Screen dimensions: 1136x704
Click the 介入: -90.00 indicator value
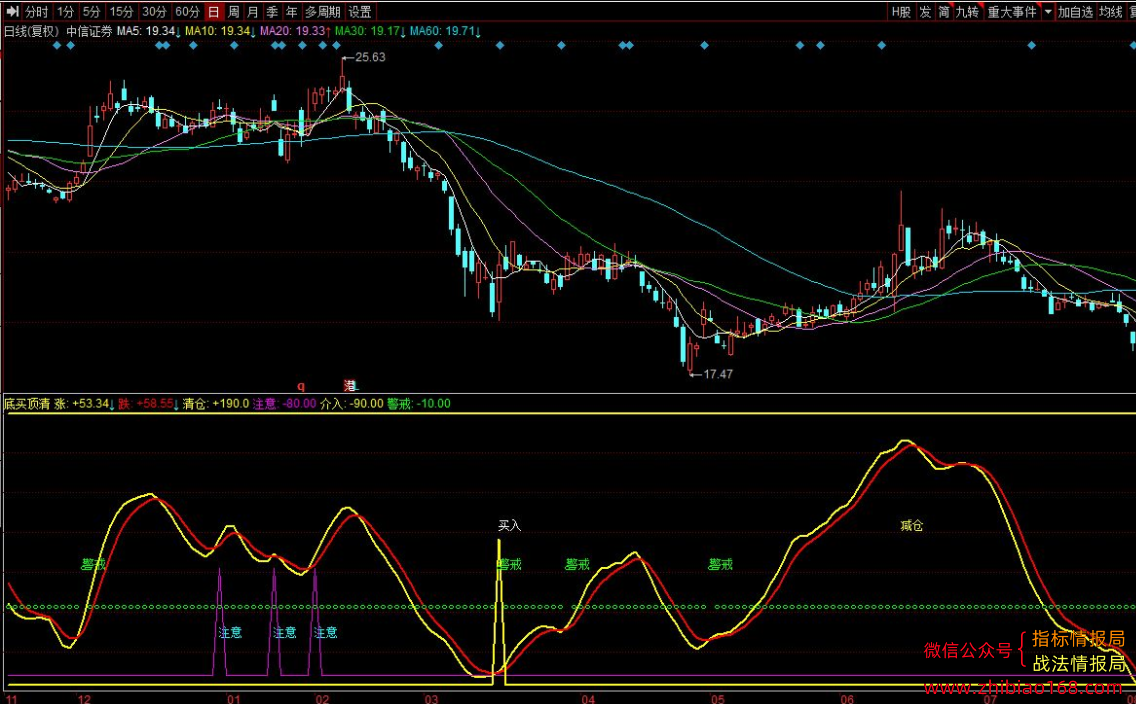point(351,403)
